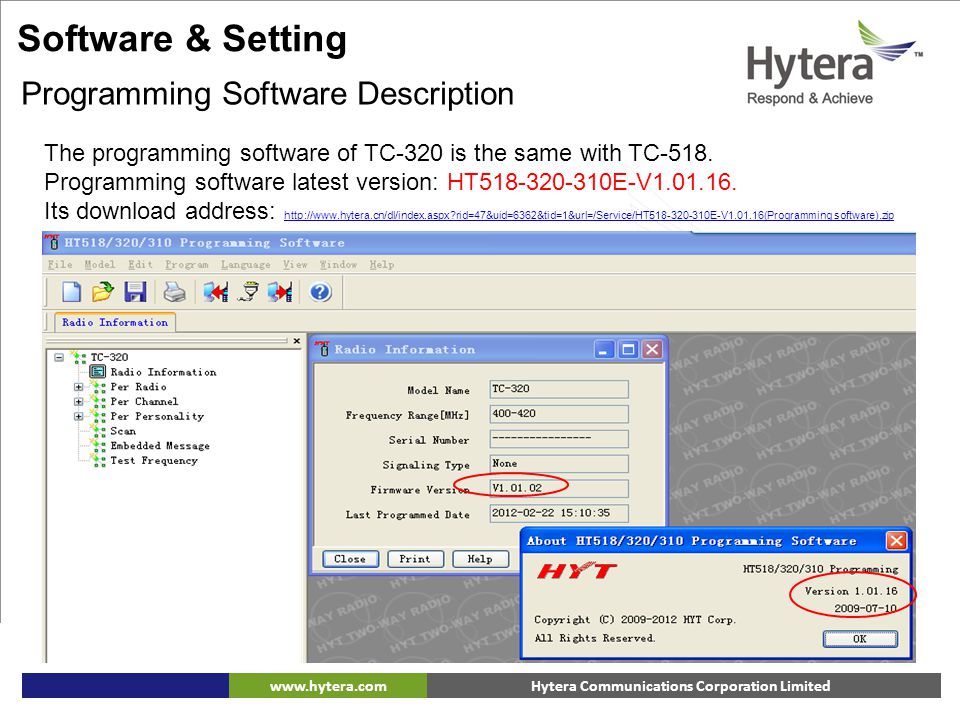Close the About dialog with red X

pos(896,541)
